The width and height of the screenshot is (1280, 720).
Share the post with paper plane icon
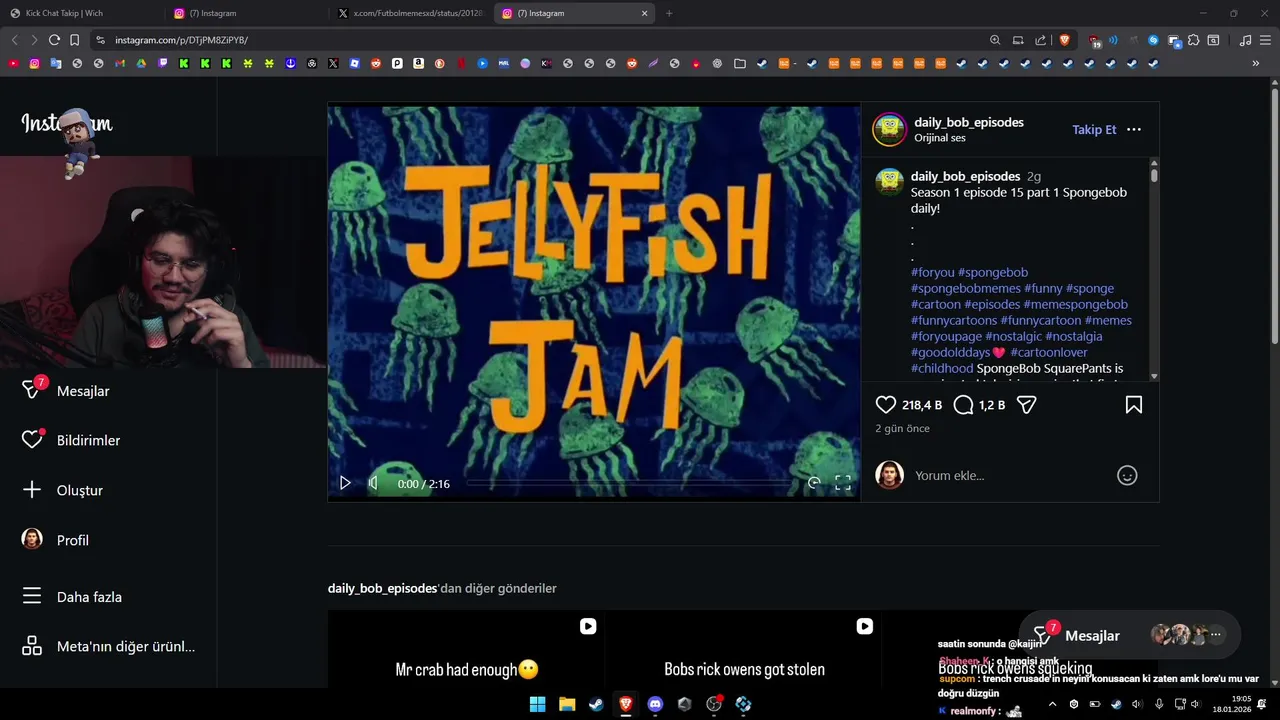coord(1026,405)
